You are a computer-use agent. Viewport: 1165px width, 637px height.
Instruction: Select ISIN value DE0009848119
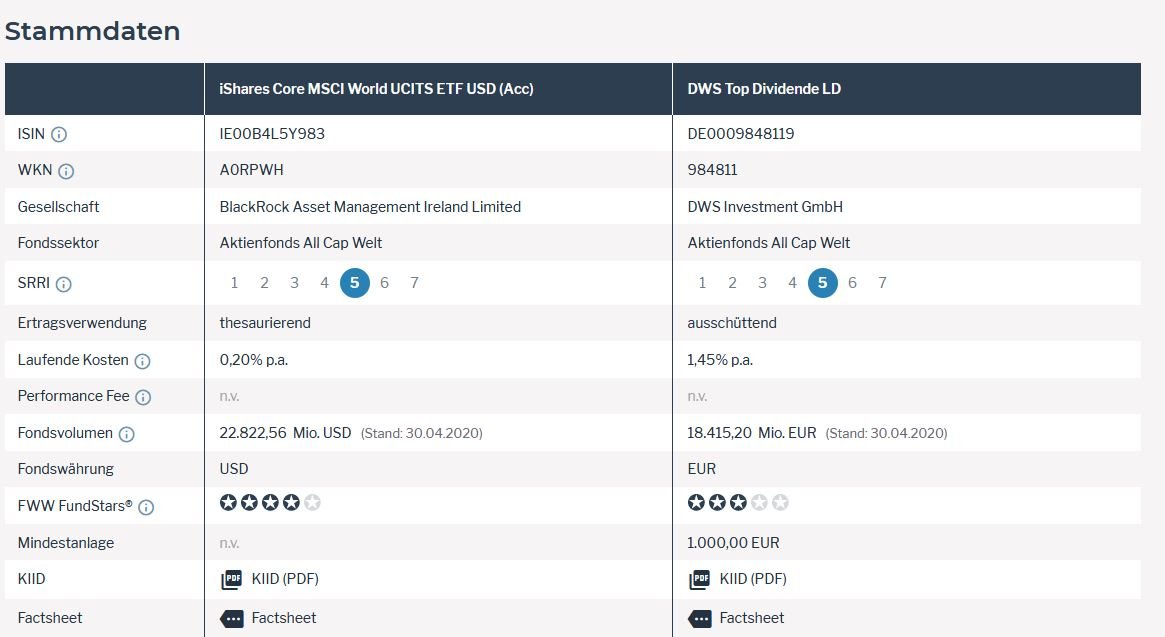coord(741,134)
